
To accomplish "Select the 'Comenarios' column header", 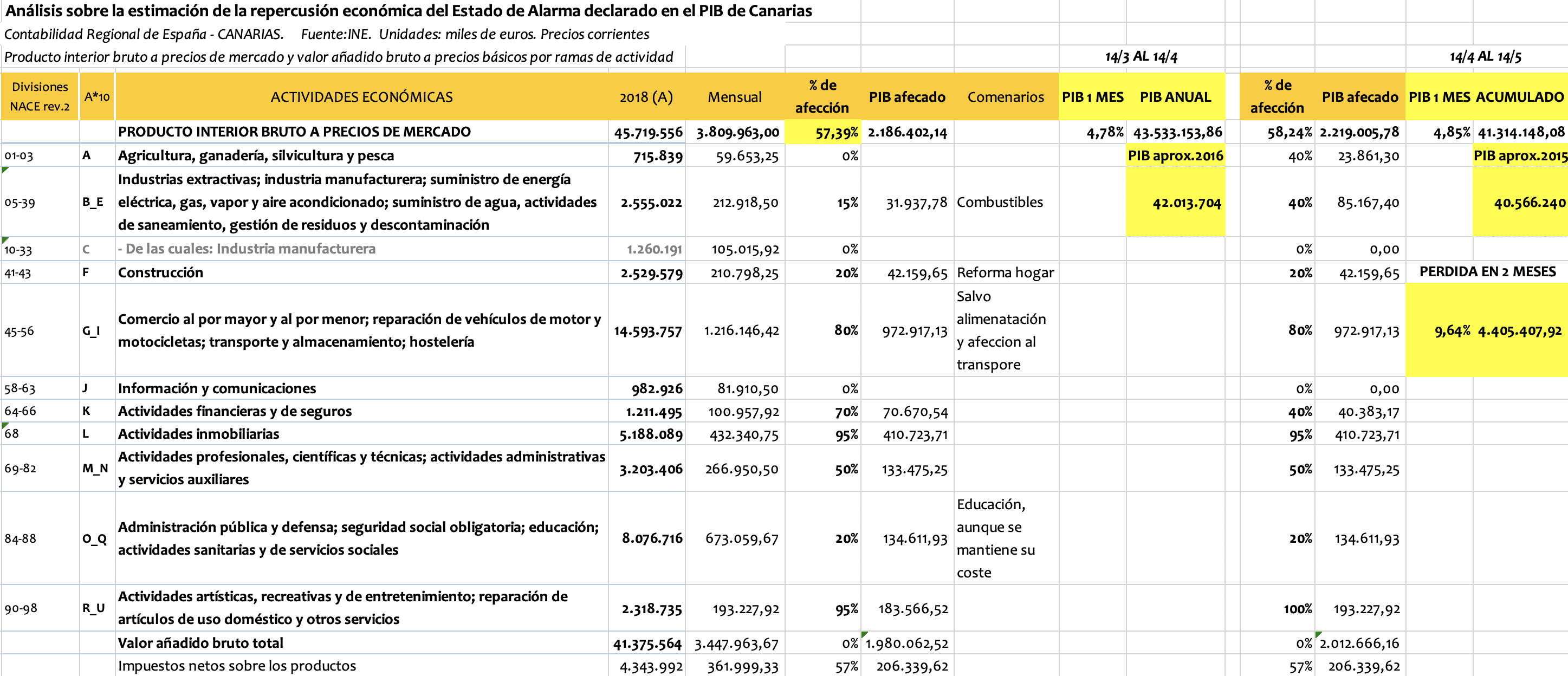I will pyautogui.click(x=1005, y=97).
